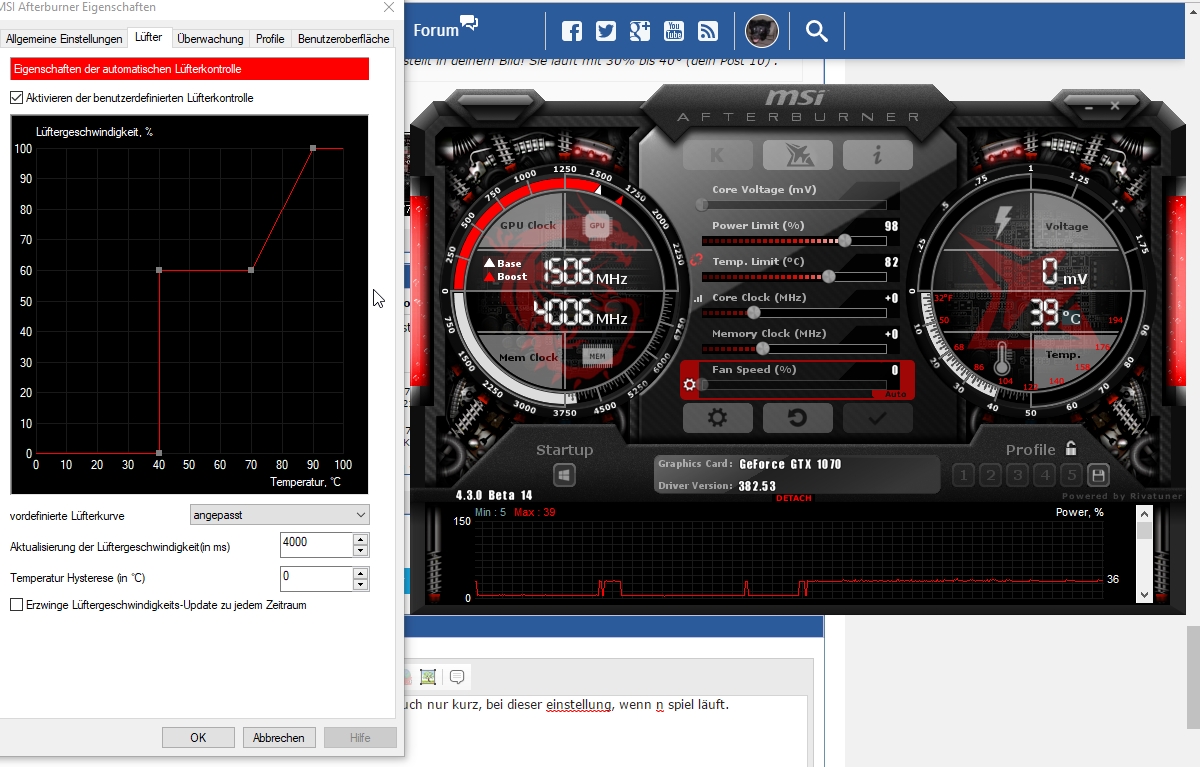
Task: Switch to the 'Profile' tab
Action: point(270,39)
